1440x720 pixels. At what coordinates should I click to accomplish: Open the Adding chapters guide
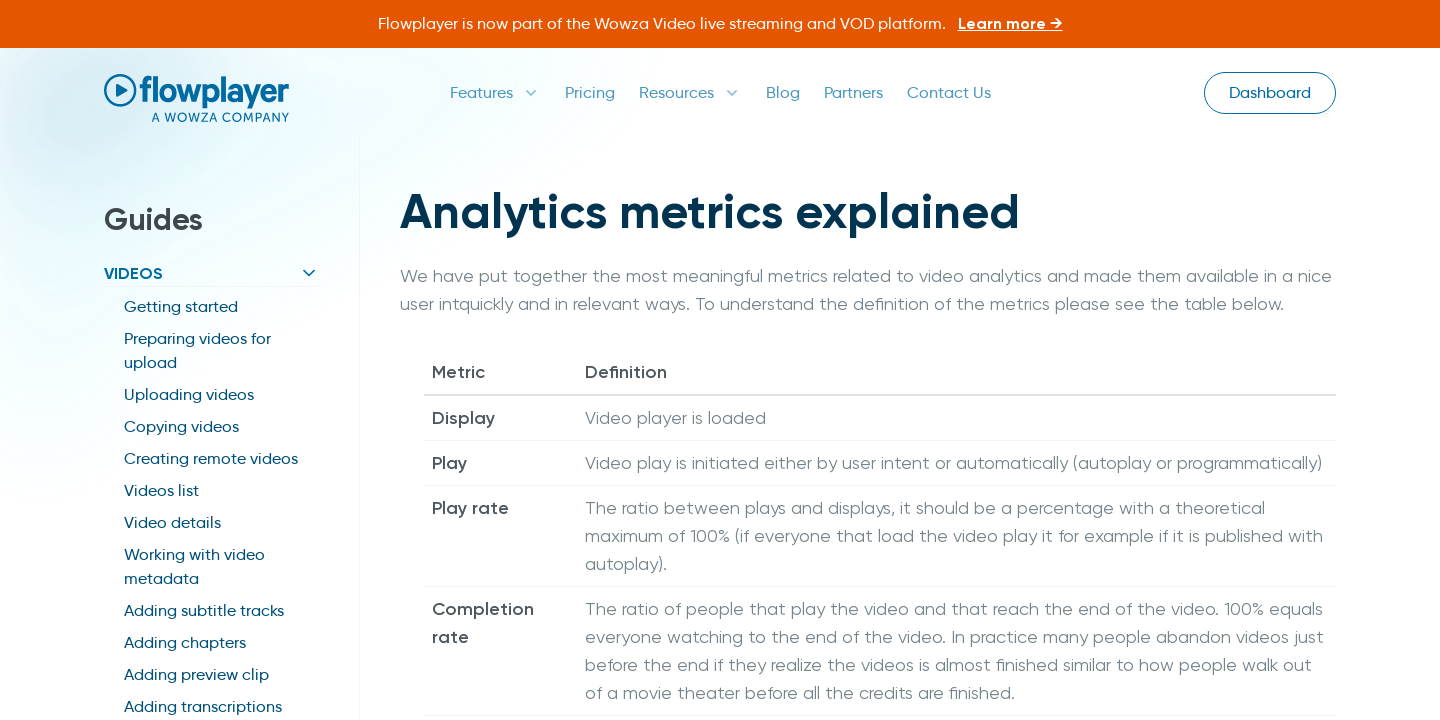(x=185, y=643)
